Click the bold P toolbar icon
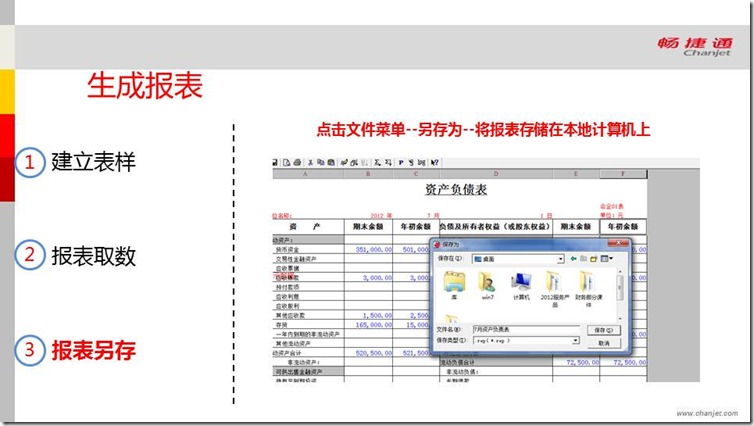Image resolution: width=754 pixels, height=426 pixels. click(x=401, y=163)
